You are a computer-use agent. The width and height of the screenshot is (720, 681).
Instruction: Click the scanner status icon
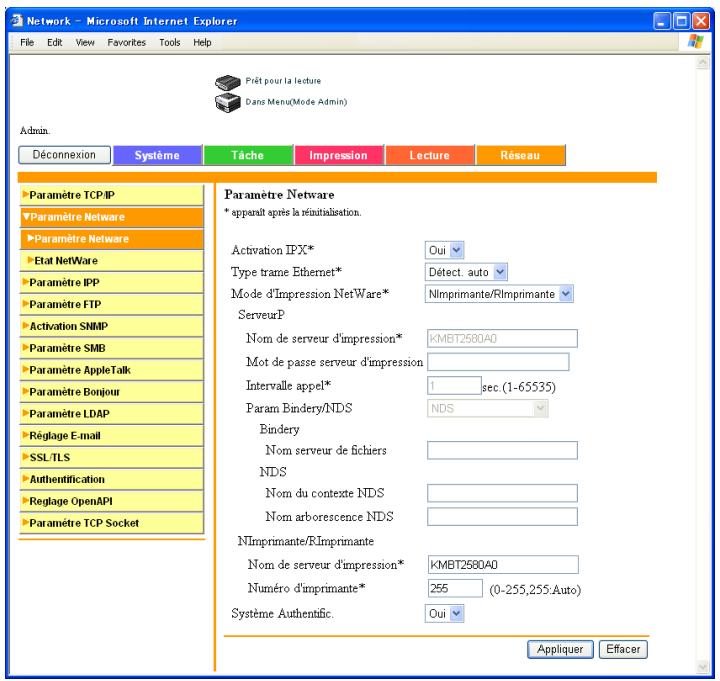(x=228, y=82)
